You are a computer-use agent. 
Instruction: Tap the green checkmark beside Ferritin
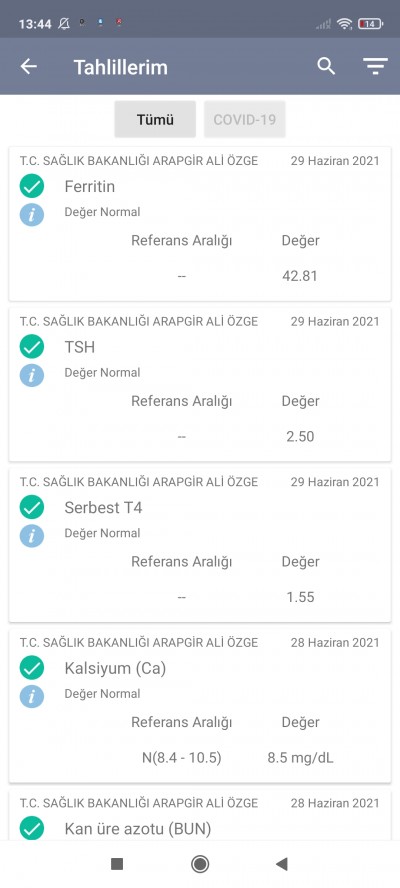[32, 186]
